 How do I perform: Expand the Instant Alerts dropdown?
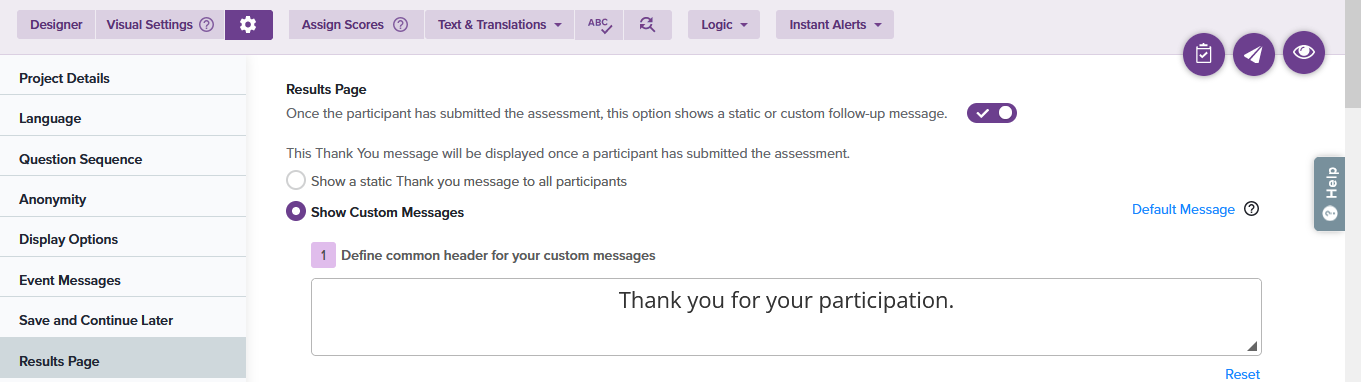[x=835, y=25]
